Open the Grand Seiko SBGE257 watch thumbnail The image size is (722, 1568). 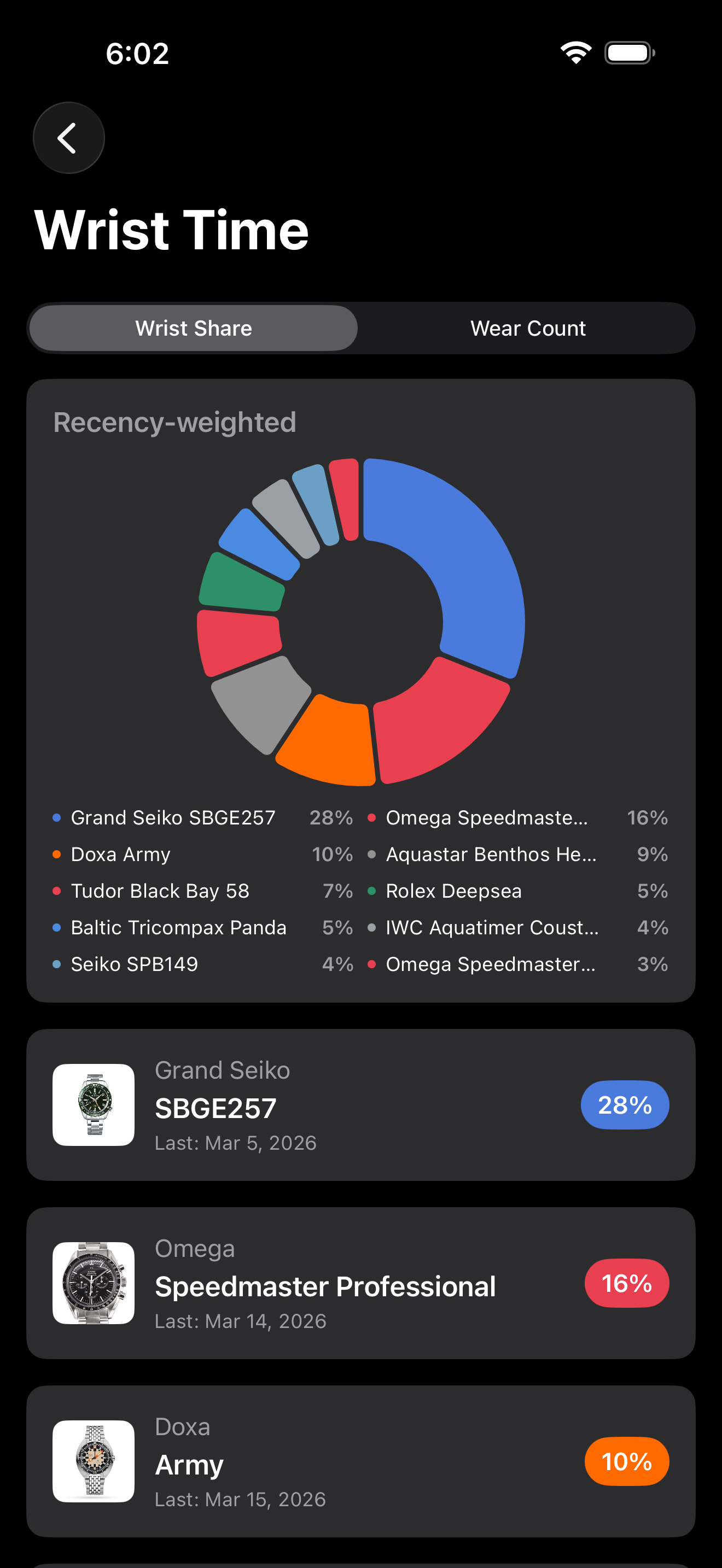tap(93, 1105)
